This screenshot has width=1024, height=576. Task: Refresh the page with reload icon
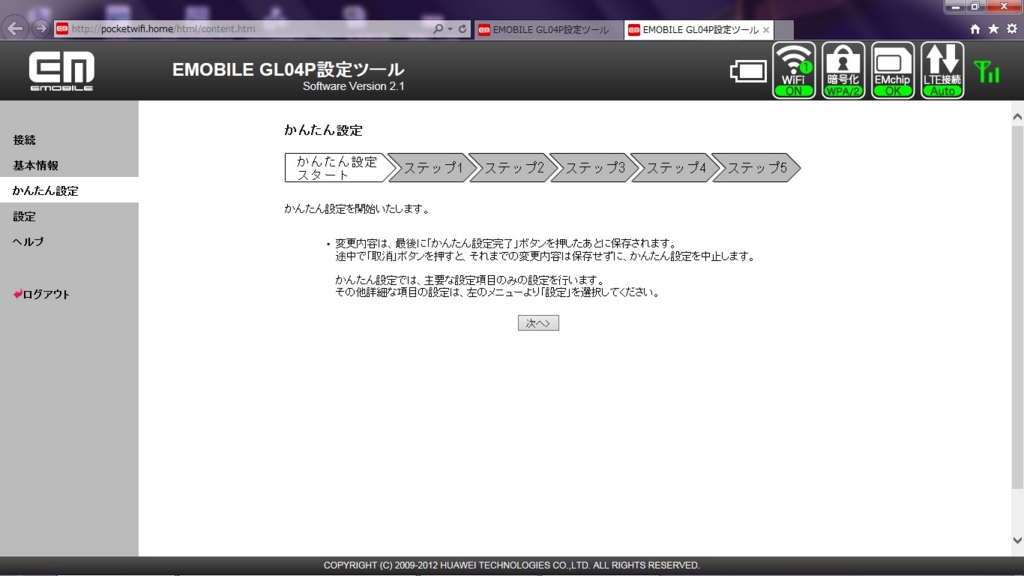pyautogui.click(x=462, y=29)
